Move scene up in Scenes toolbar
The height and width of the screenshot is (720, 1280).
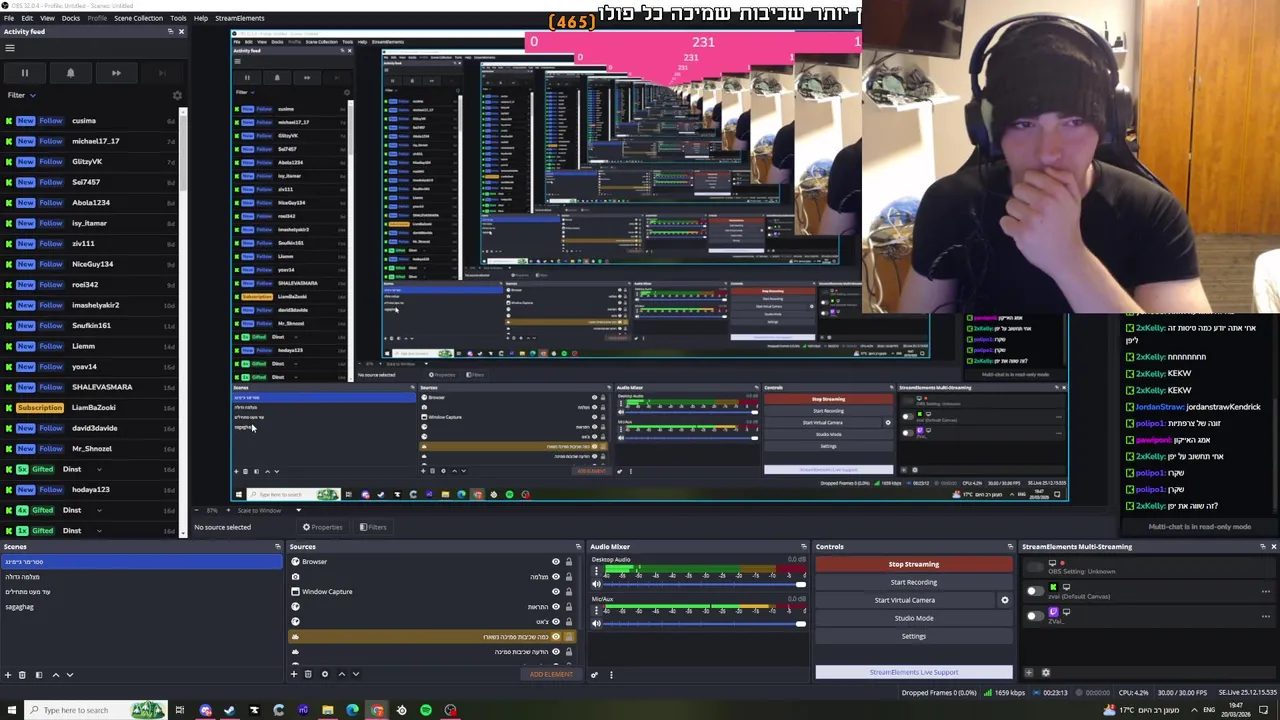tap(55, 675)
